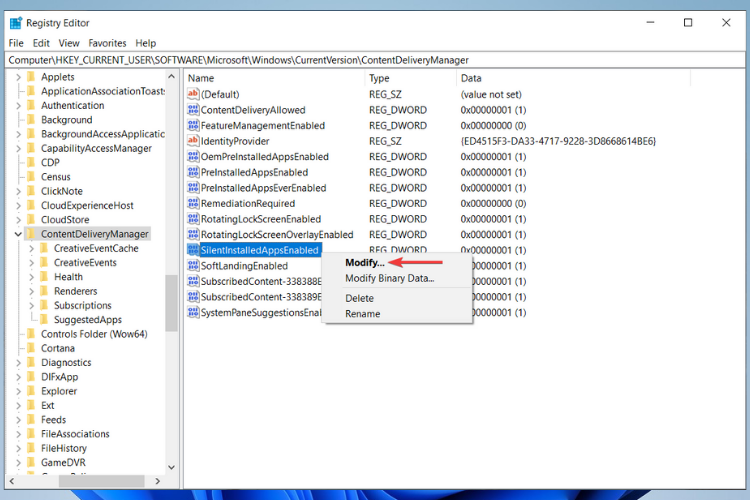Click the IdentityProvider string value icon
Image resolution: width=750 pixels, height=500 pixels.
coord(193,141)
